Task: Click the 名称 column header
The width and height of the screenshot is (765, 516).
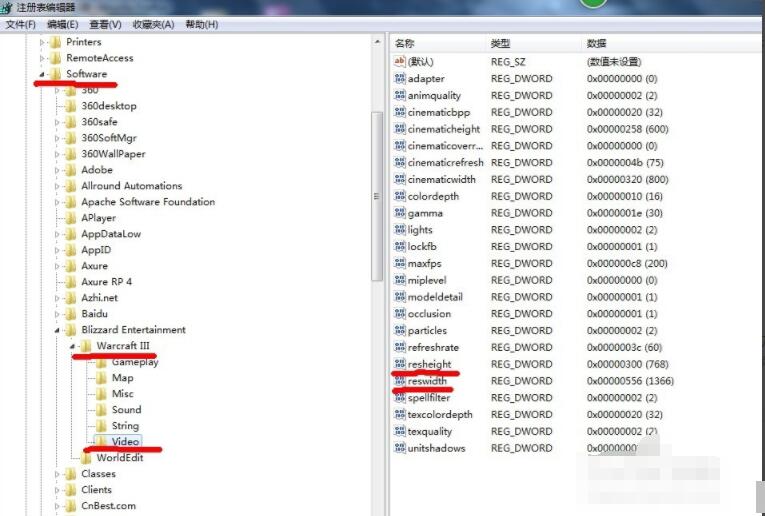Action: 405,44
